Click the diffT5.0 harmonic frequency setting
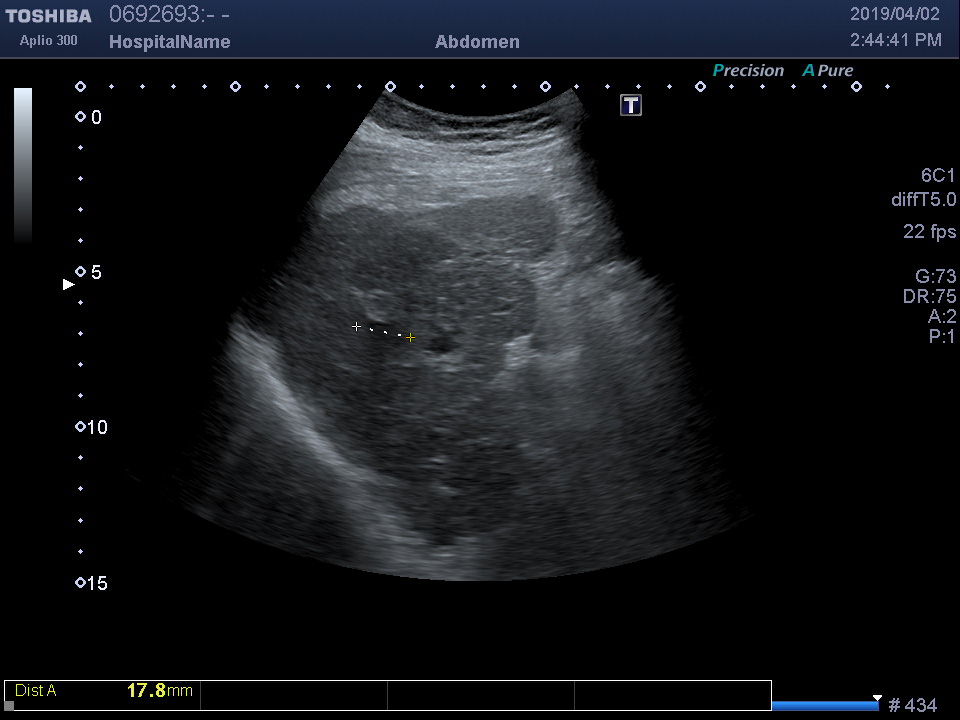Image resolution: width=960 pixels, height=720 pixels. click(x=923, y=200)
